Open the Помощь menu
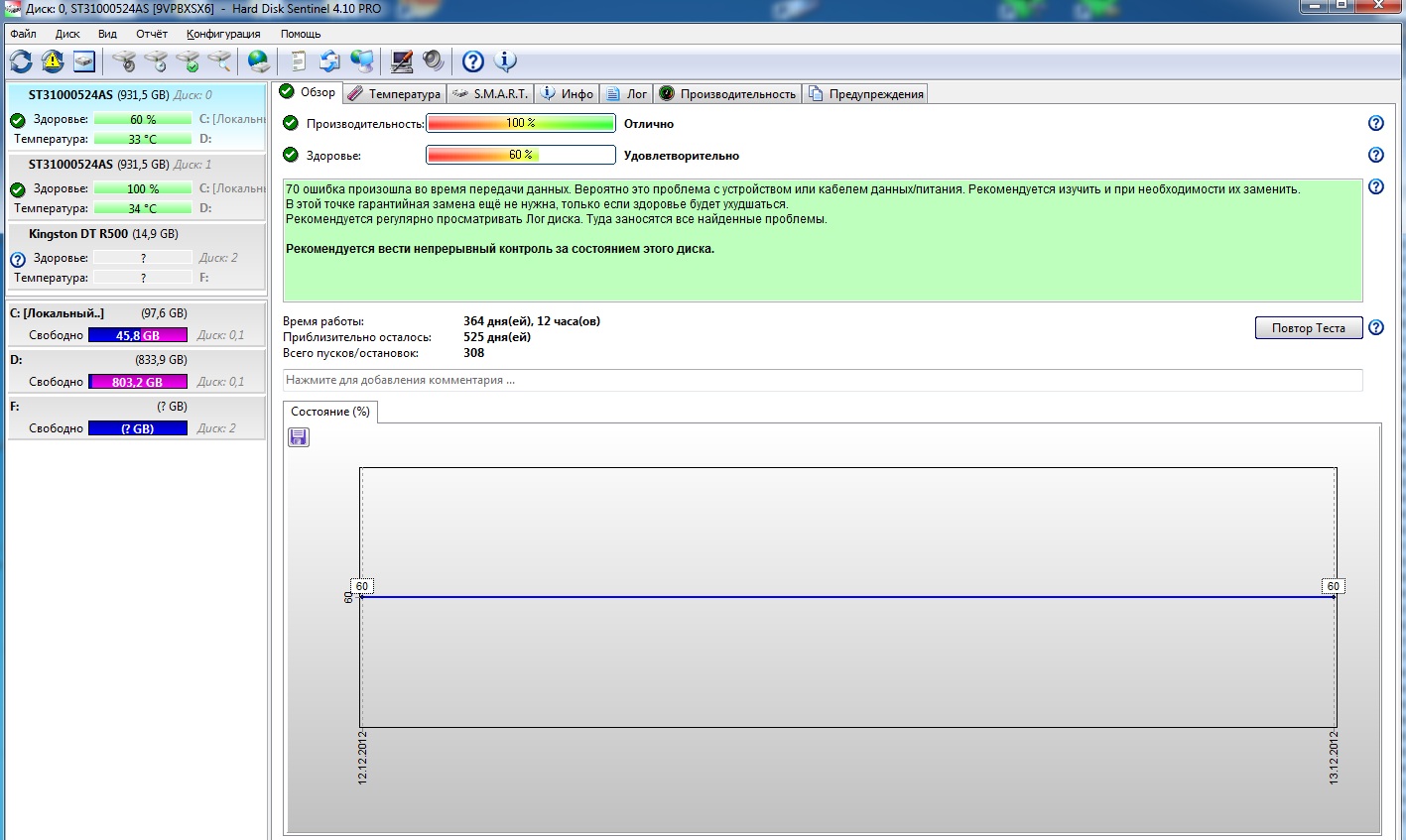The image size is (1406, 840). coord(301,34)
